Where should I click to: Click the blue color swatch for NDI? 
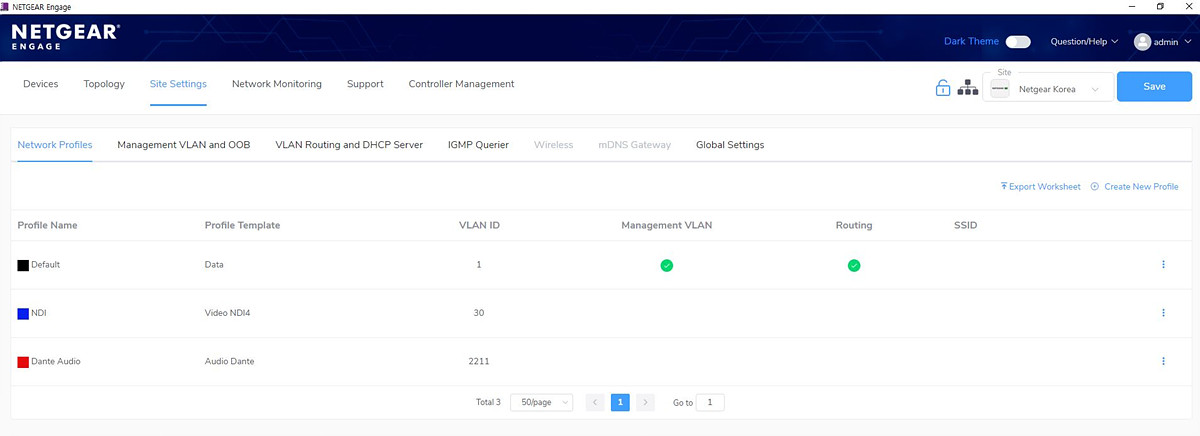click(x=23, y=313)
